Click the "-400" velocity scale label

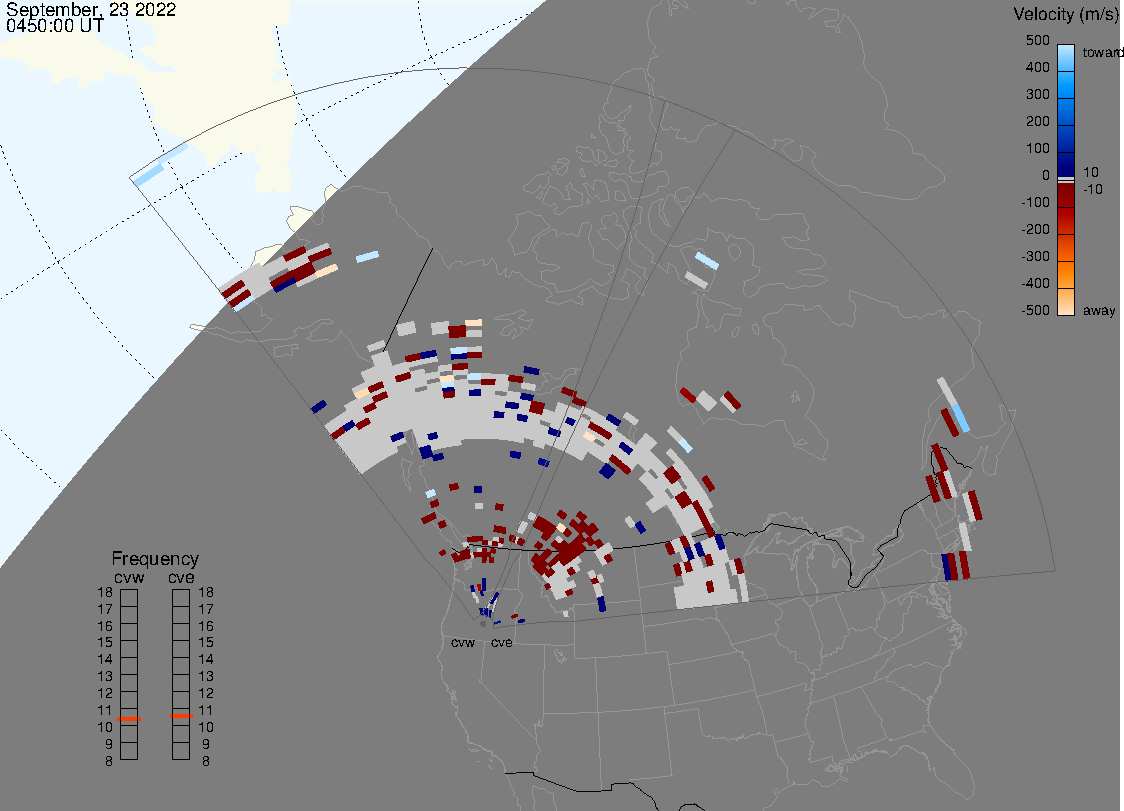point(1035,283)
